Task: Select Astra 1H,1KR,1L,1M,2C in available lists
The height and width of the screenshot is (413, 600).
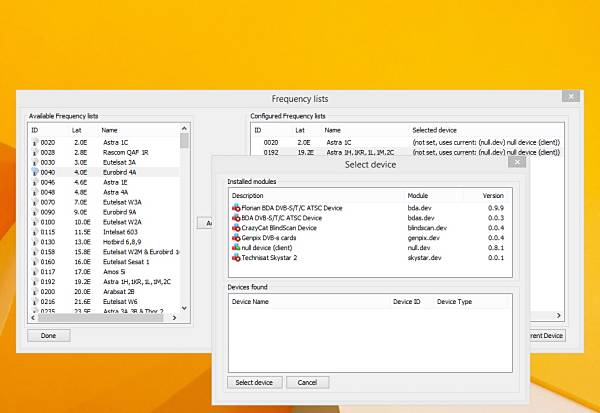Action: 105,282
